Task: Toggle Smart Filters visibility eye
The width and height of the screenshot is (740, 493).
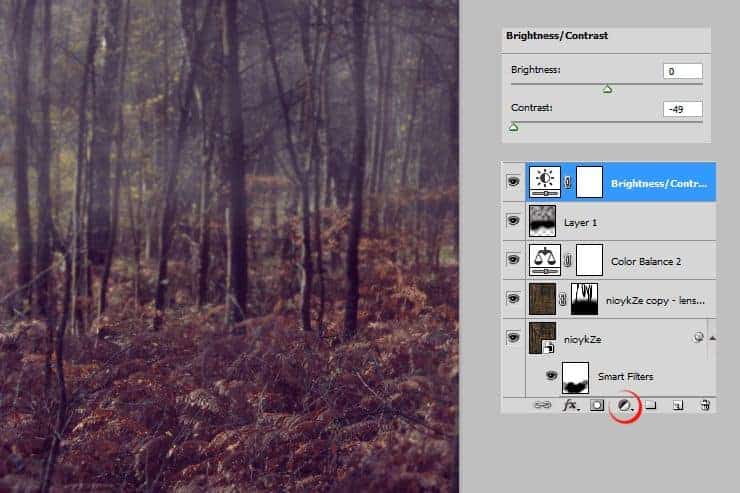Action: coord(550,376)
